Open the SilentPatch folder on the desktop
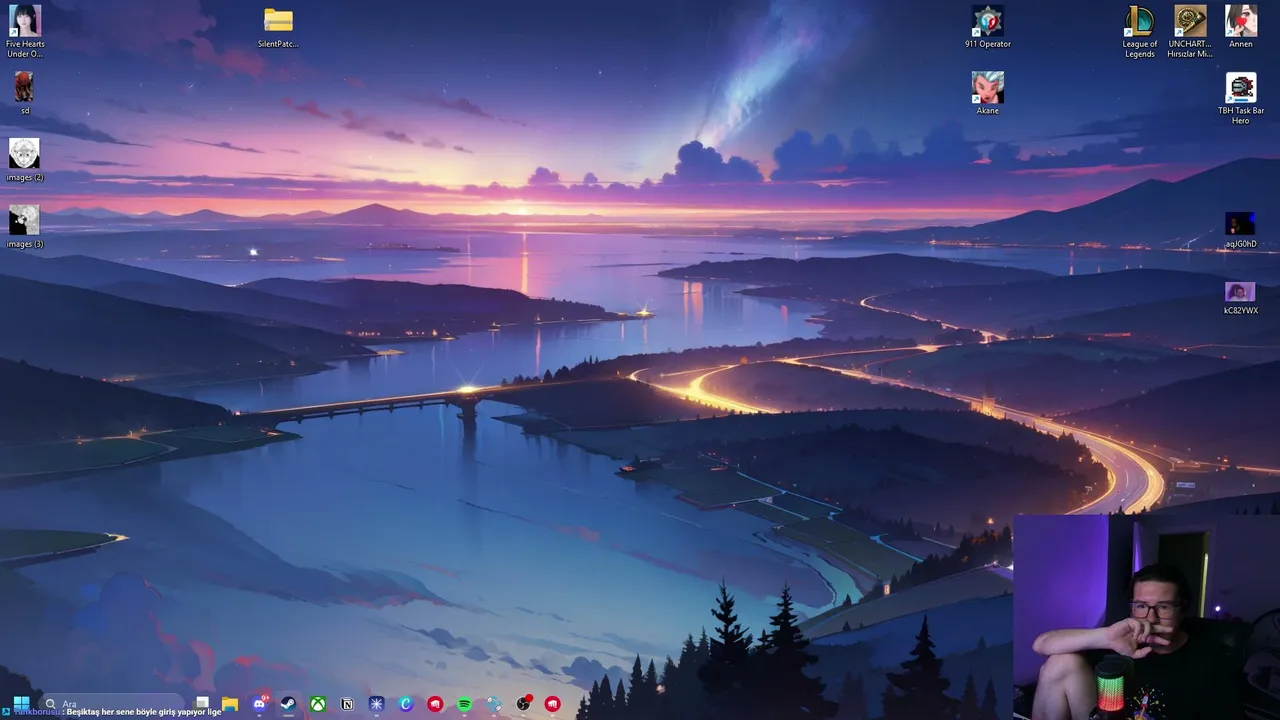Screen dimensions: 1280x720 tap(278, 27)
